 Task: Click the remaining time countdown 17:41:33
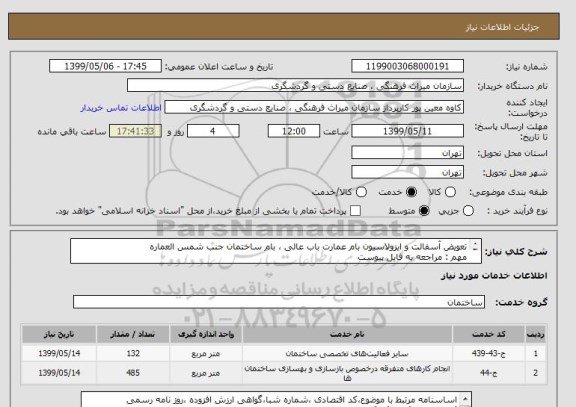[x=135, y=131]
